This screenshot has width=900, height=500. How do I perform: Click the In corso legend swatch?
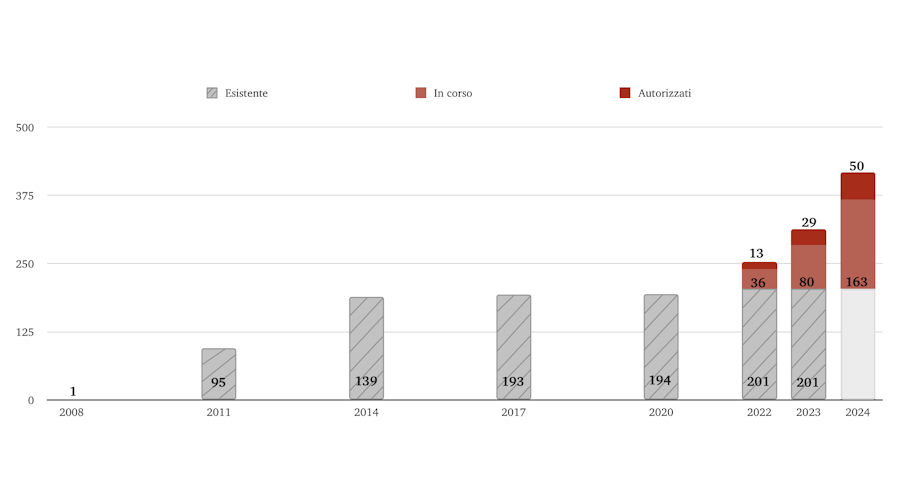click(x=421, y=93)
